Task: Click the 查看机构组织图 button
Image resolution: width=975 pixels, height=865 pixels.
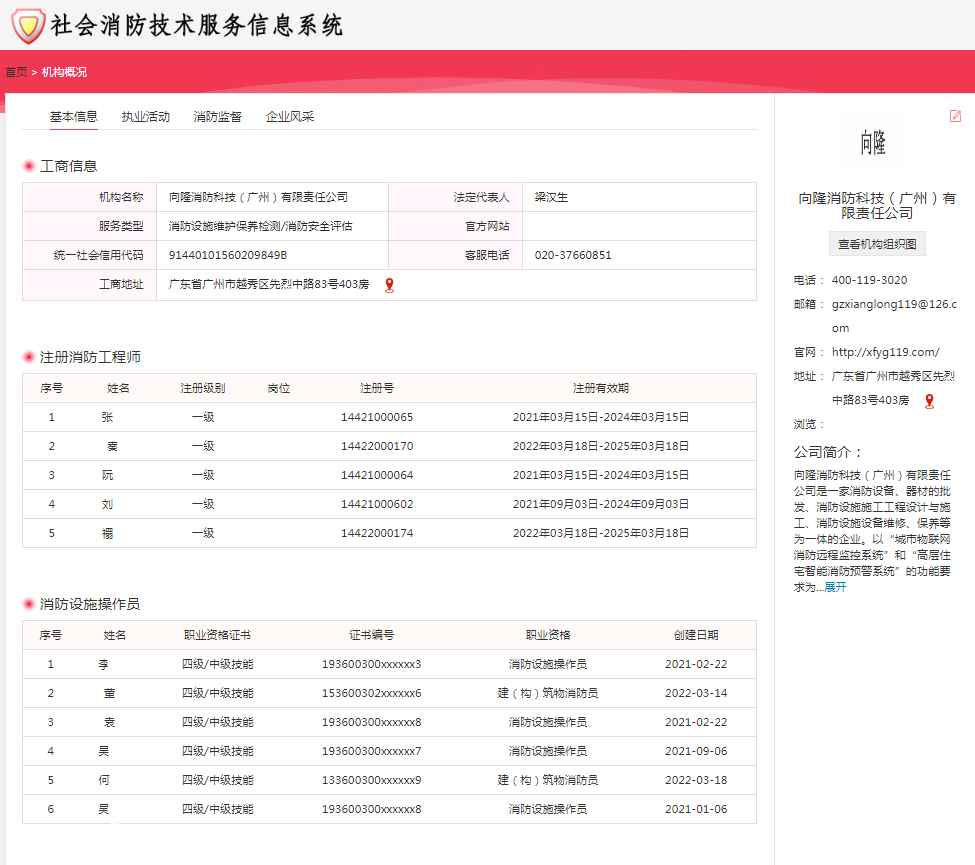Action: [877, 244]
